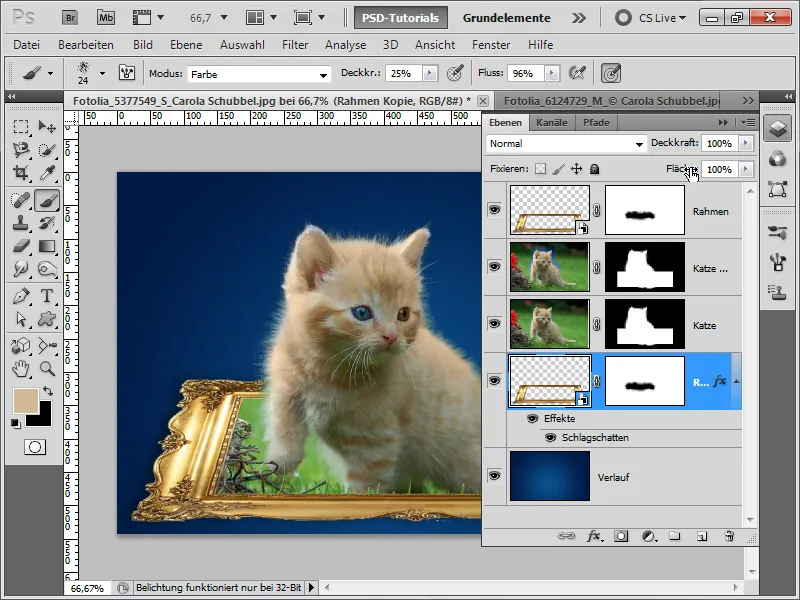Select the Rectangular Marquee tool

pos(21,127)
